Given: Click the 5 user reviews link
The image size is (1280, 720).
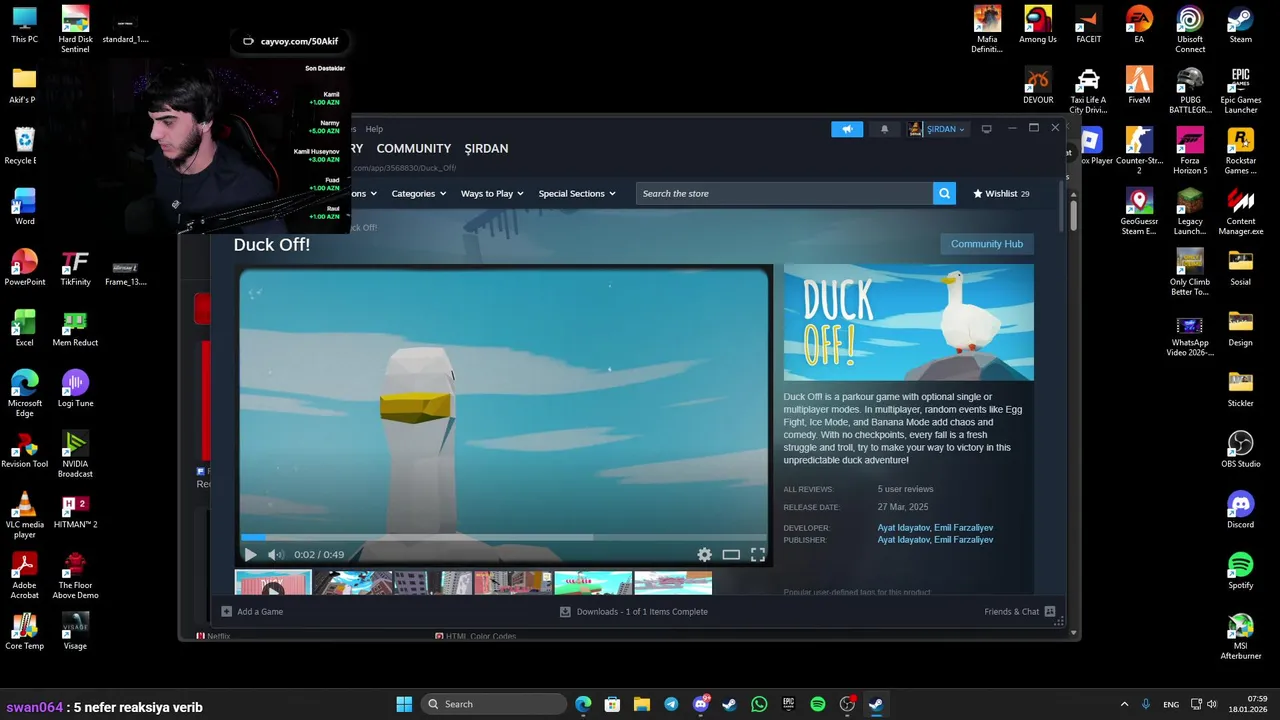Looking at the screenshot, I should [x=905, y=489].
